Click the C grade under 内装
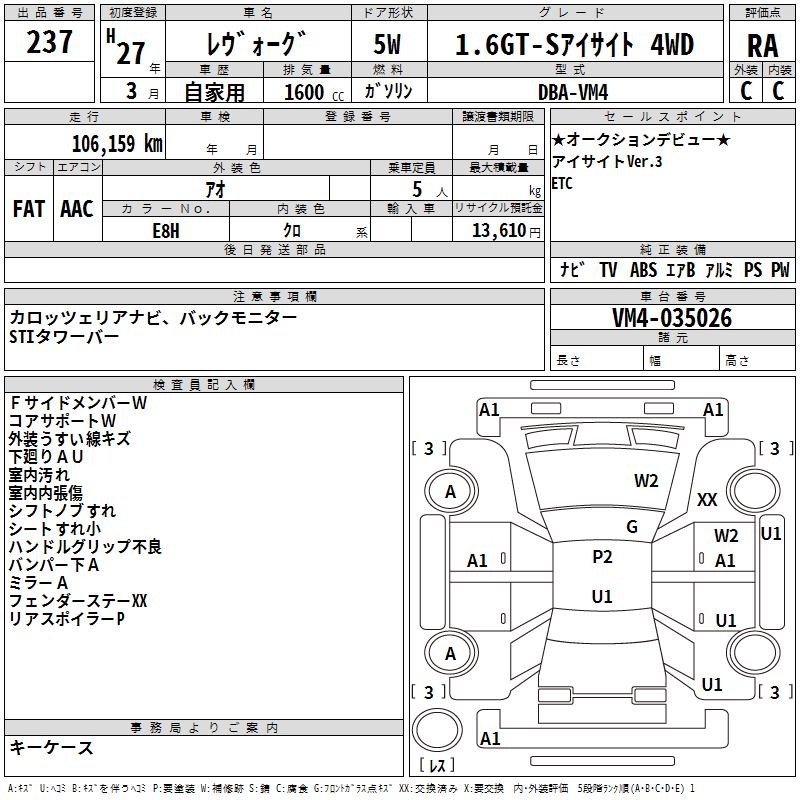This screenshot has height=800, width=800. pos(778,91)
